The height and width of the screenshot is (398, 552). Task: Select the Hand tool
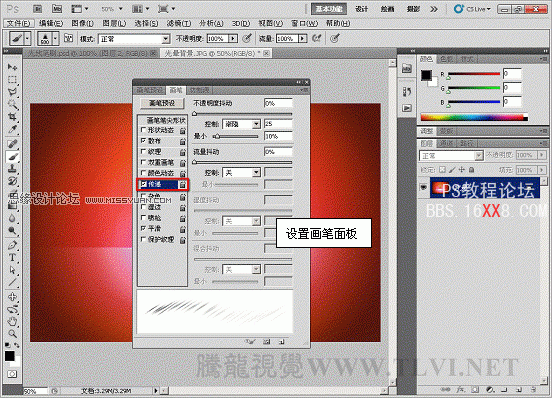[x=12, y=321]
